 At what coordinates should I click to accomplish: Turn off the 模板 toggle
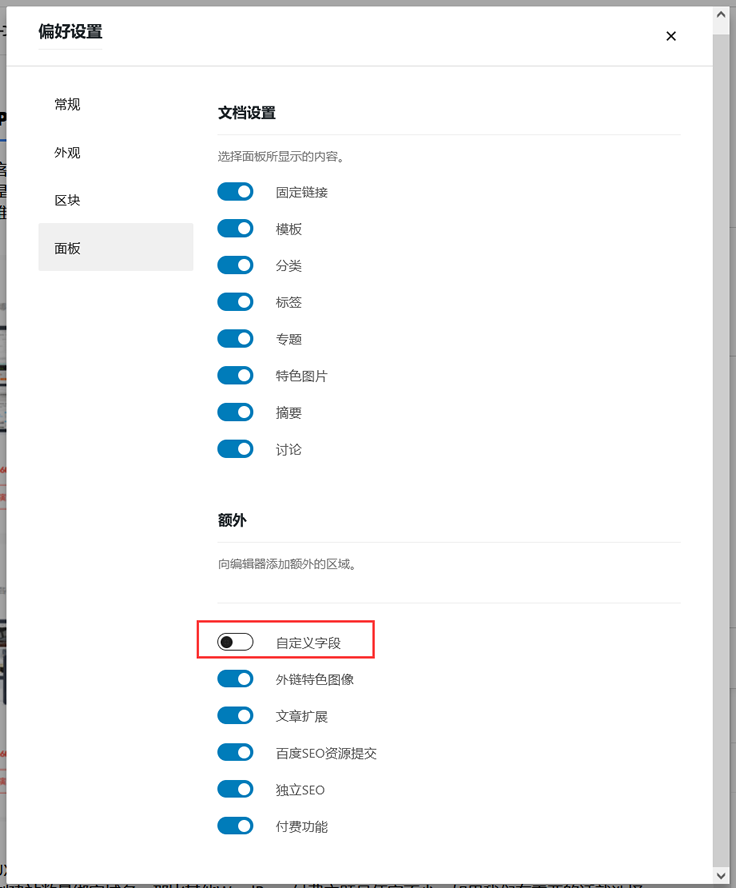(x=235, y=229)
